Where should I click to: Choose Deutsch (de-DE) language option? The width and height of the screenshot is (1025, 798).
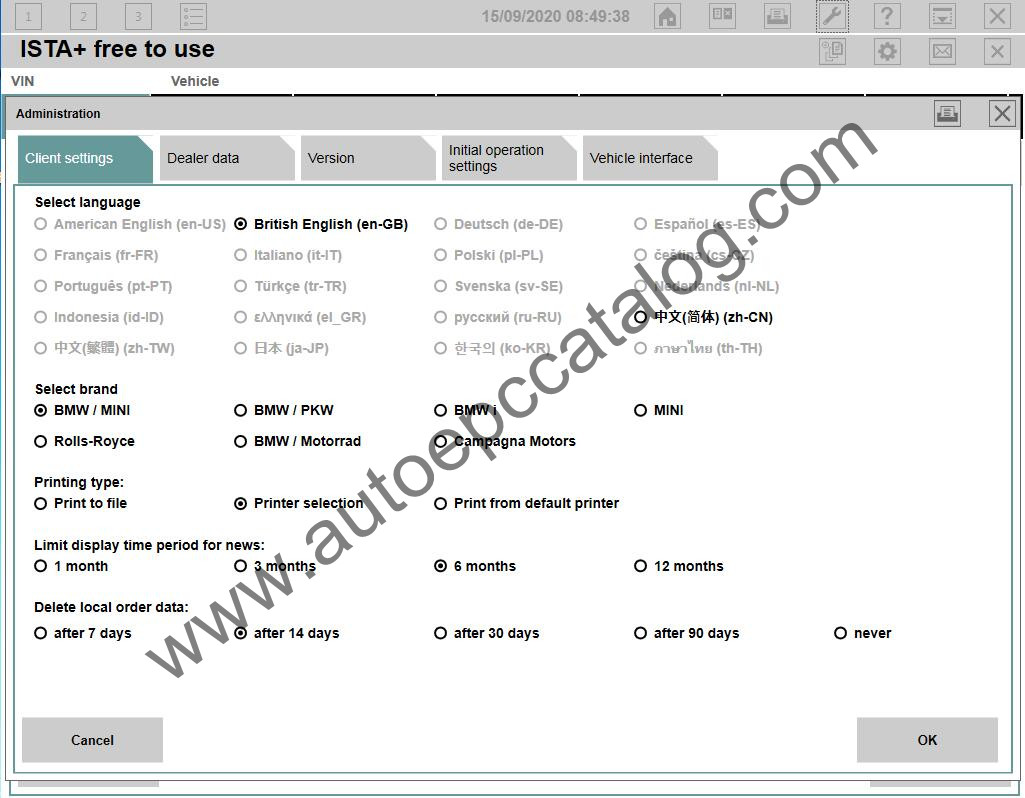coord(499,224)
